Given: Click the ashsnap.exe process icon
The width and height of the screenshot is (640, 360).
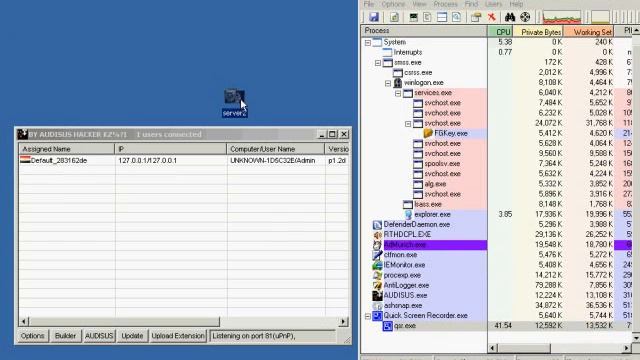Looking at the screenshot, I should tap(377, 306).
